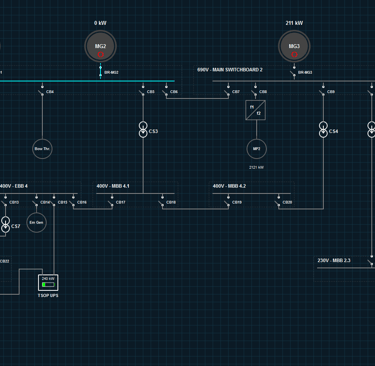Switch the CB19 breaker

pyautogui.click(x=228, y=202)
